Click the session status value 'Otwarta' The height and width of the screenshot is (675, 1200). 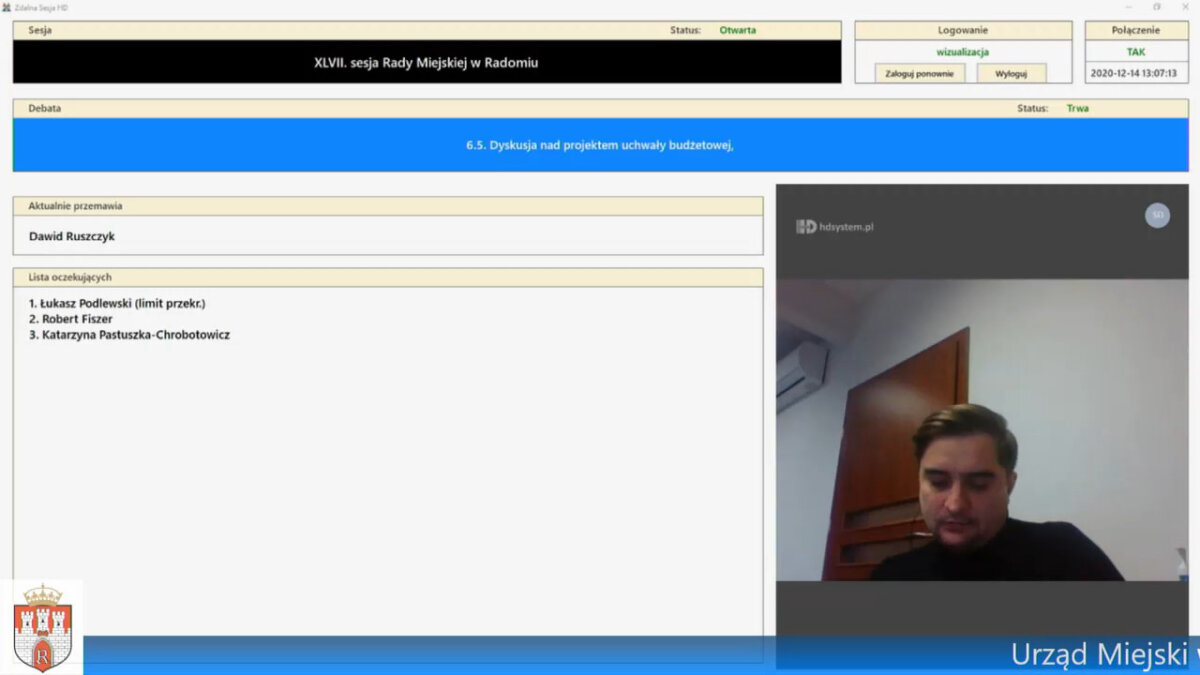click(x=738, y=30)
